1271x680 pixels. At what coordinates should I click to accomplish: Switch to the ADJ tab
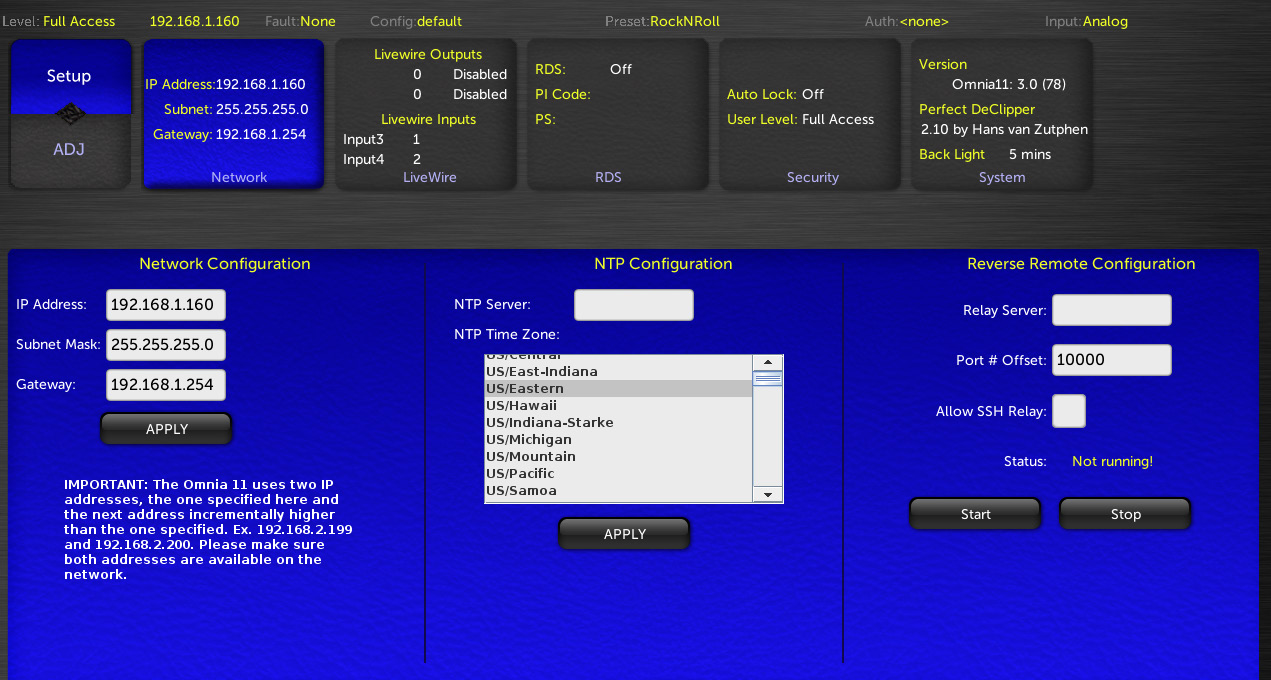(70, 150)
